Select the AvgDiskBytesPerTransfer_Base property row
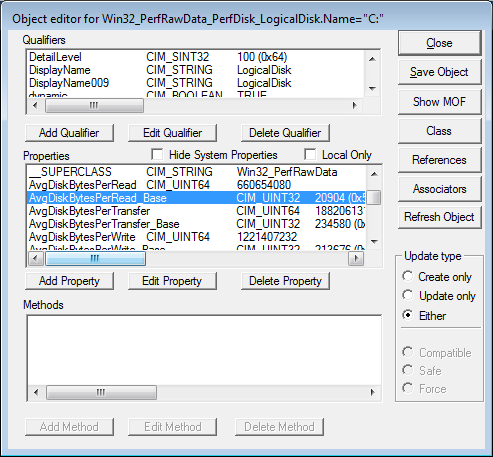The image size is (493, 457). (x=196, y=224)
